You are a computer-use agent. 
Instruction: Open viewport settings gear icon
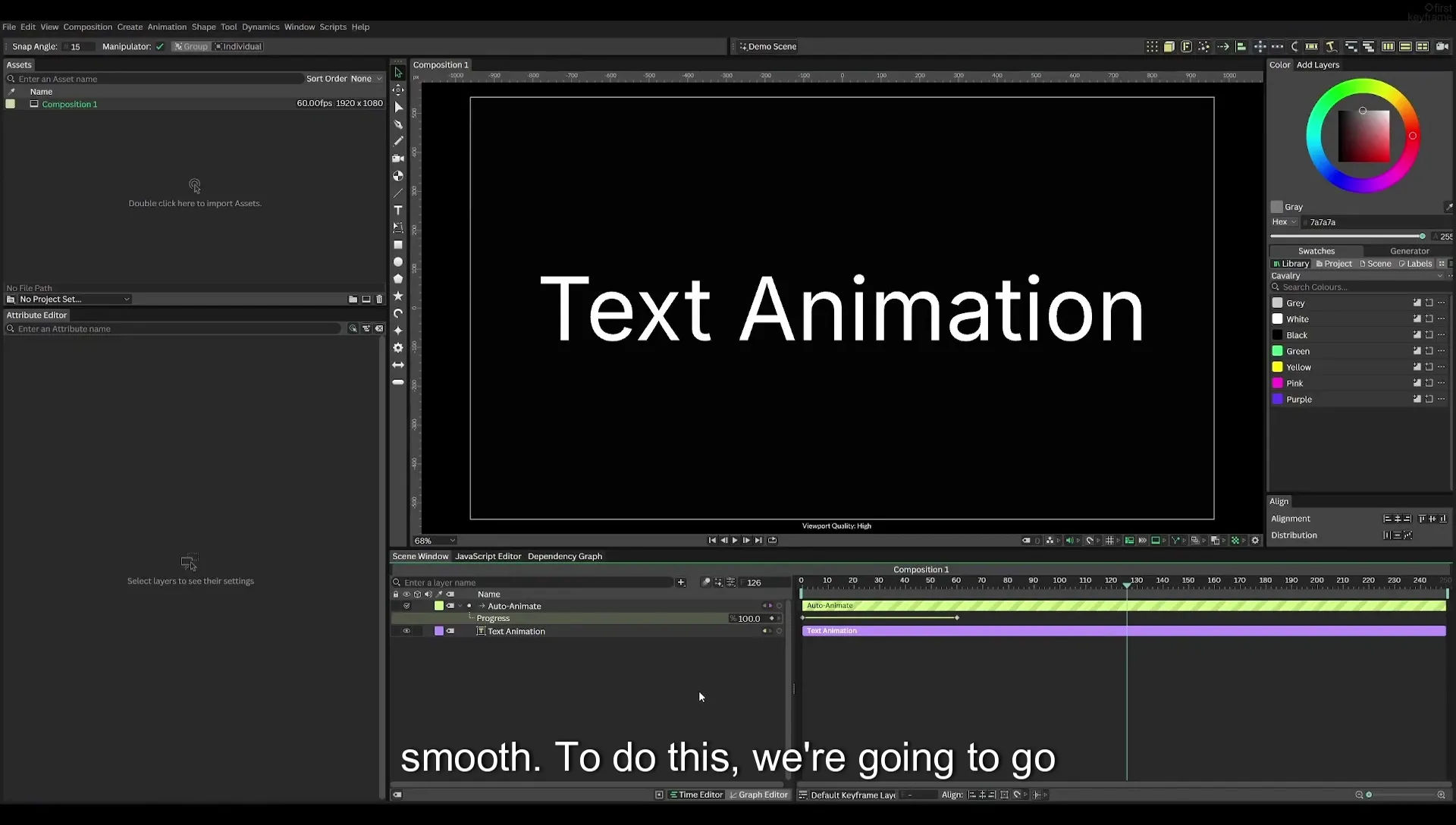[1255, 541]
